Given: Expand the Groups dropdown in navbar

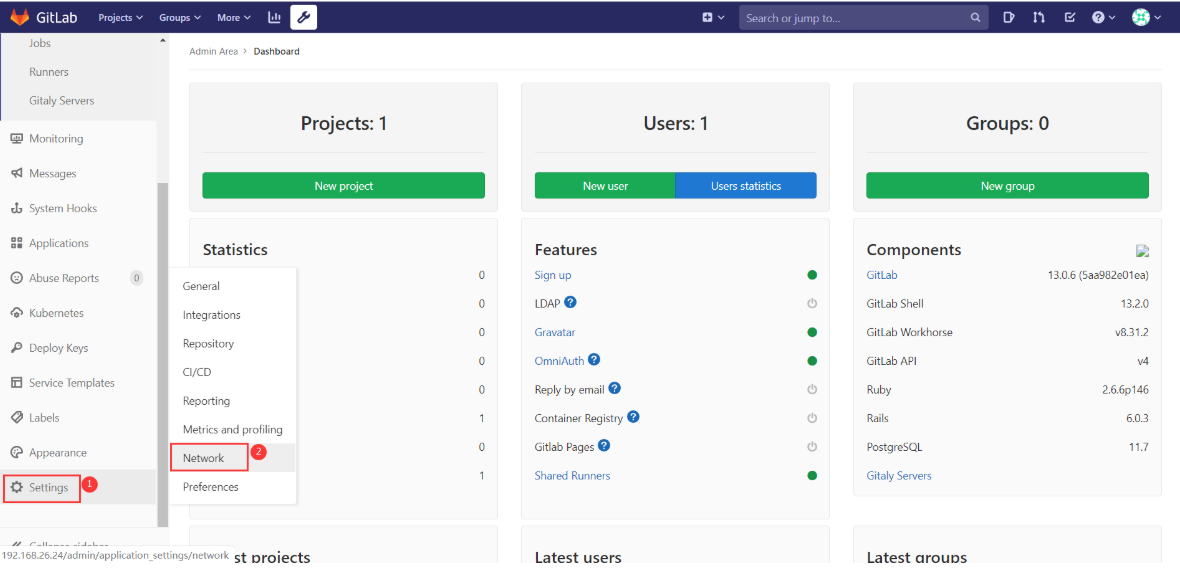Looking at the screenshot, I should click(180, 17).
